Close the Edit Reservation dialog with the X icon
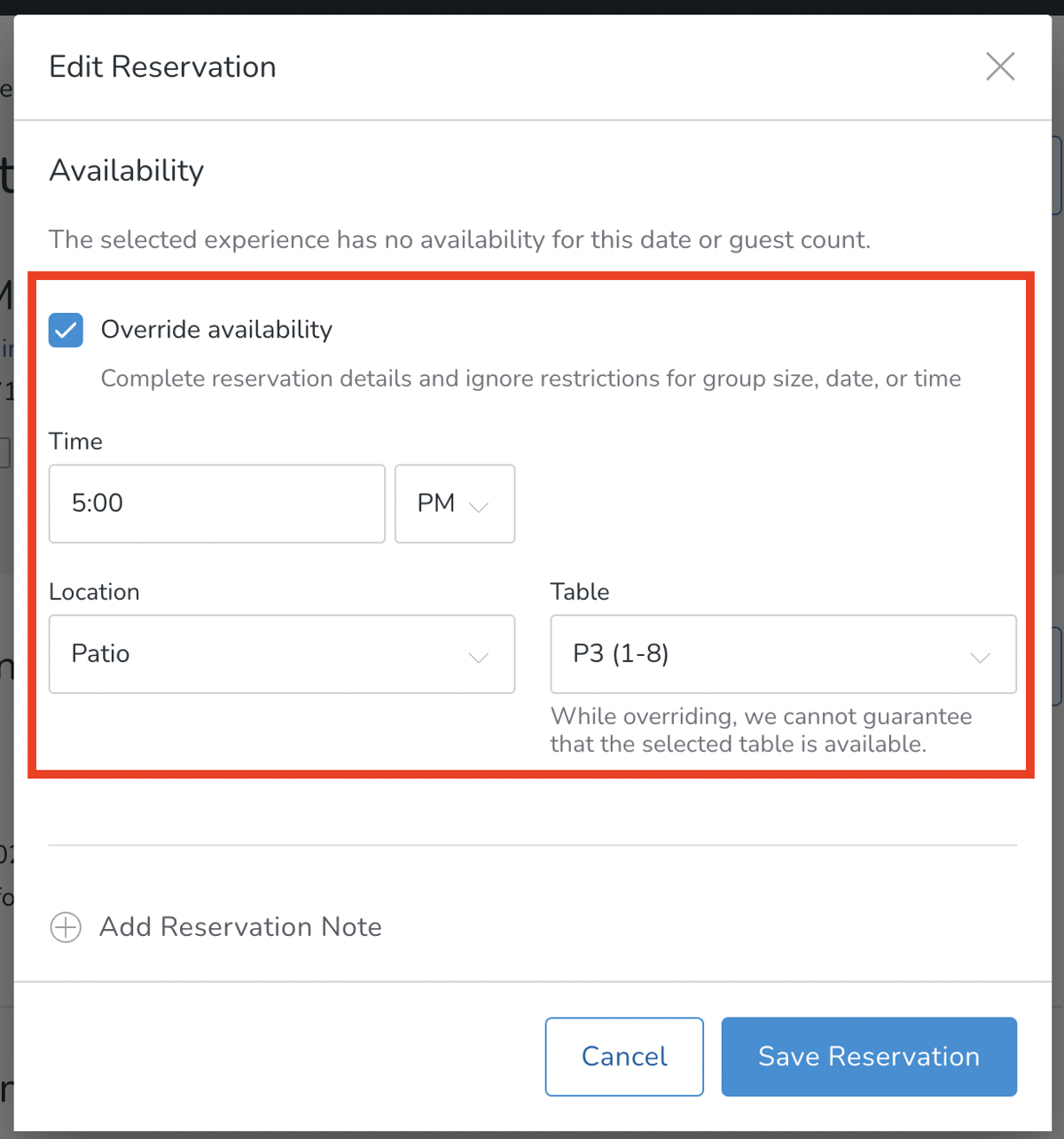Screen dimensions: 1064x1139 (x=1000, y=66)
